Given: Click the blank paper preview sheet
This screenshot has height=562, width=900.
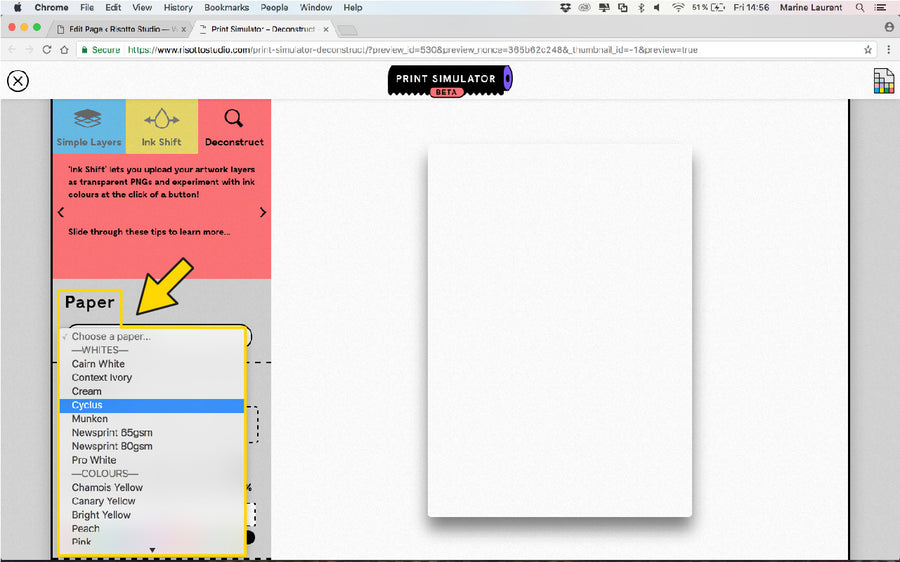Looking at the screenshot, I should pos(560,331).
